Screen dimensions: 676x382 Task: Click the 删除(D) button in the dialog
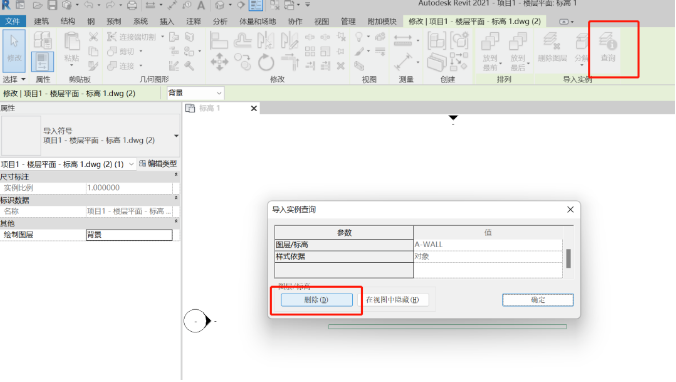point(316,300)
